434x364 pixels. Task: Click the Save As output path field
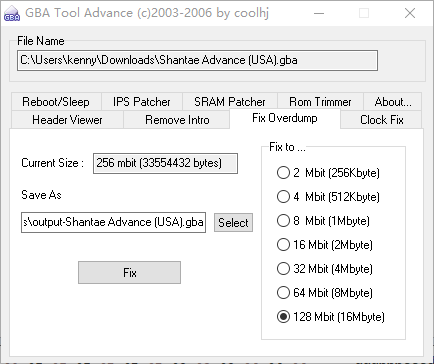pos(113,222)
